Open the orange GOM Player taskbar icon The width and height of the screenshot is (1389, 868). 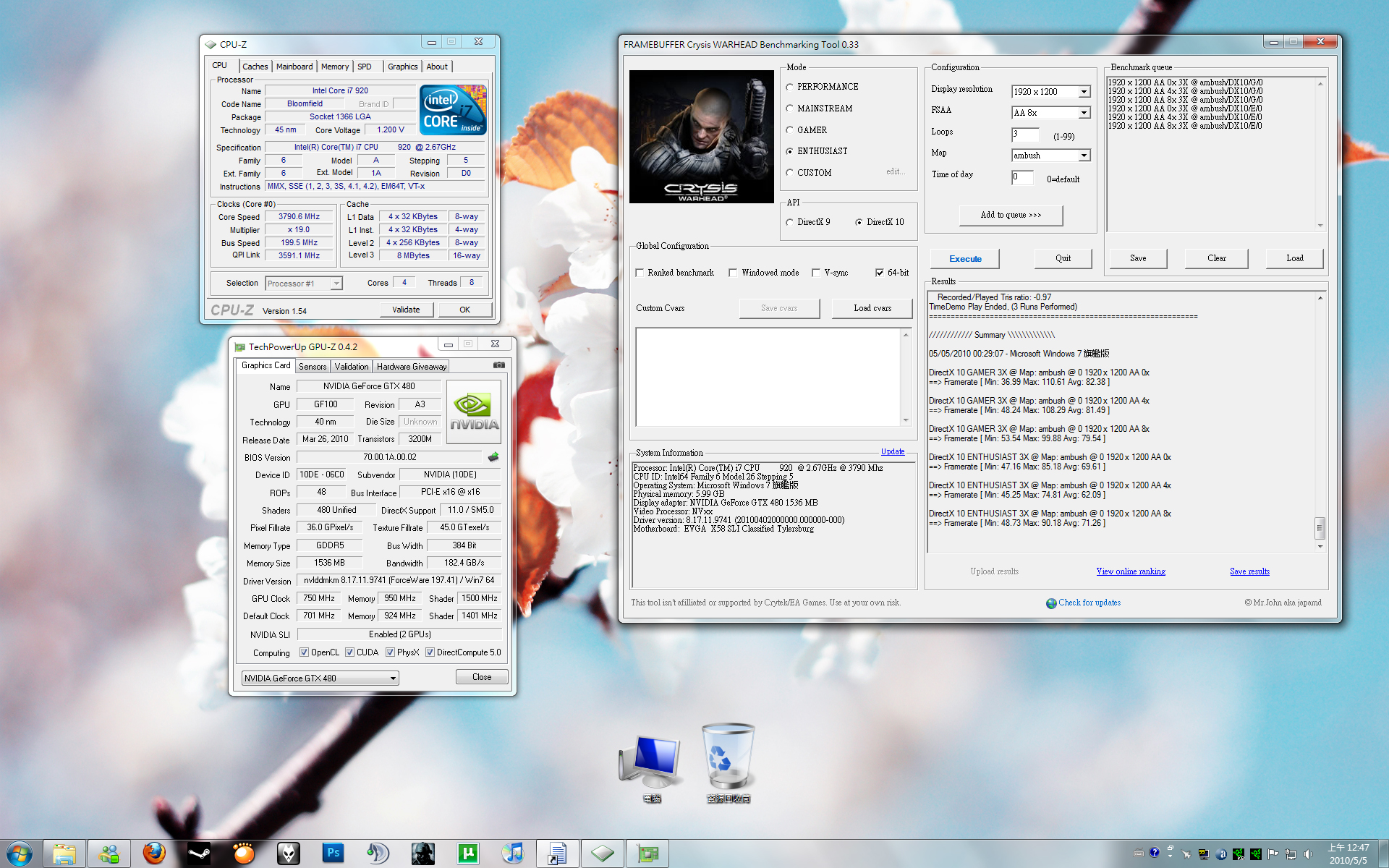[x=244, y=854]
